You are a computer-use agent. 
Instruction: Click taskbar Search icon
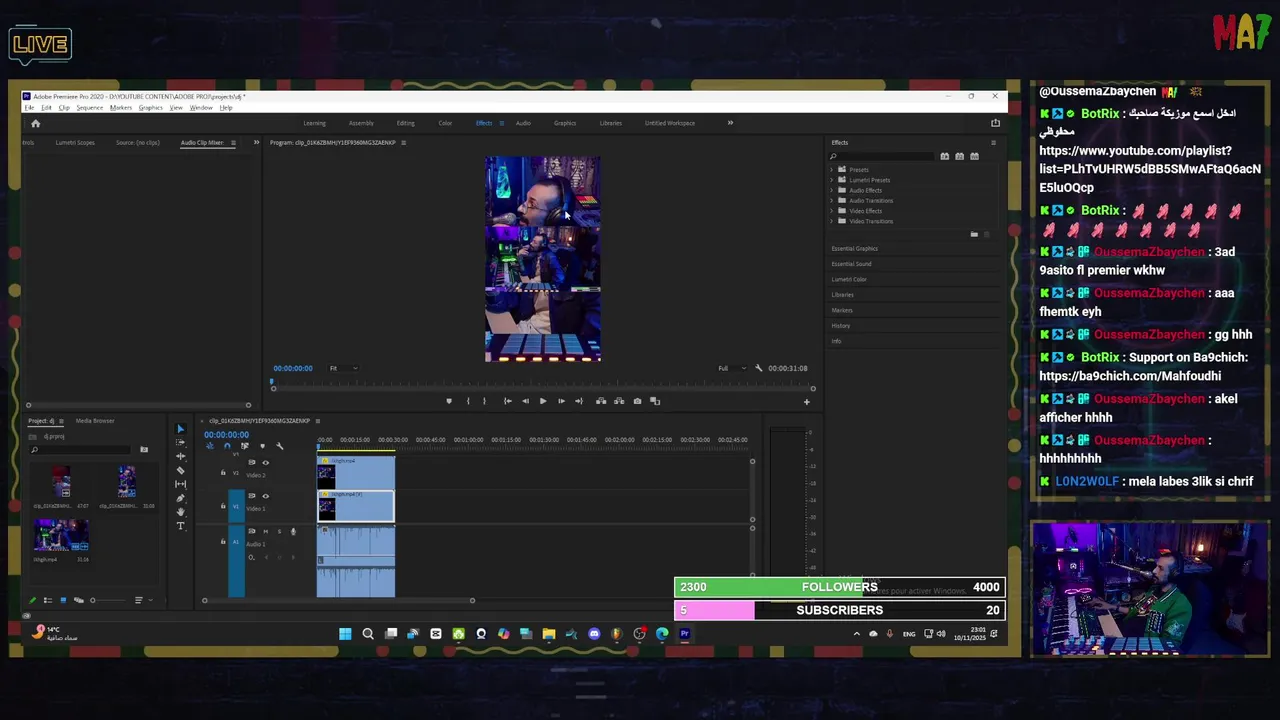(368, 633)
